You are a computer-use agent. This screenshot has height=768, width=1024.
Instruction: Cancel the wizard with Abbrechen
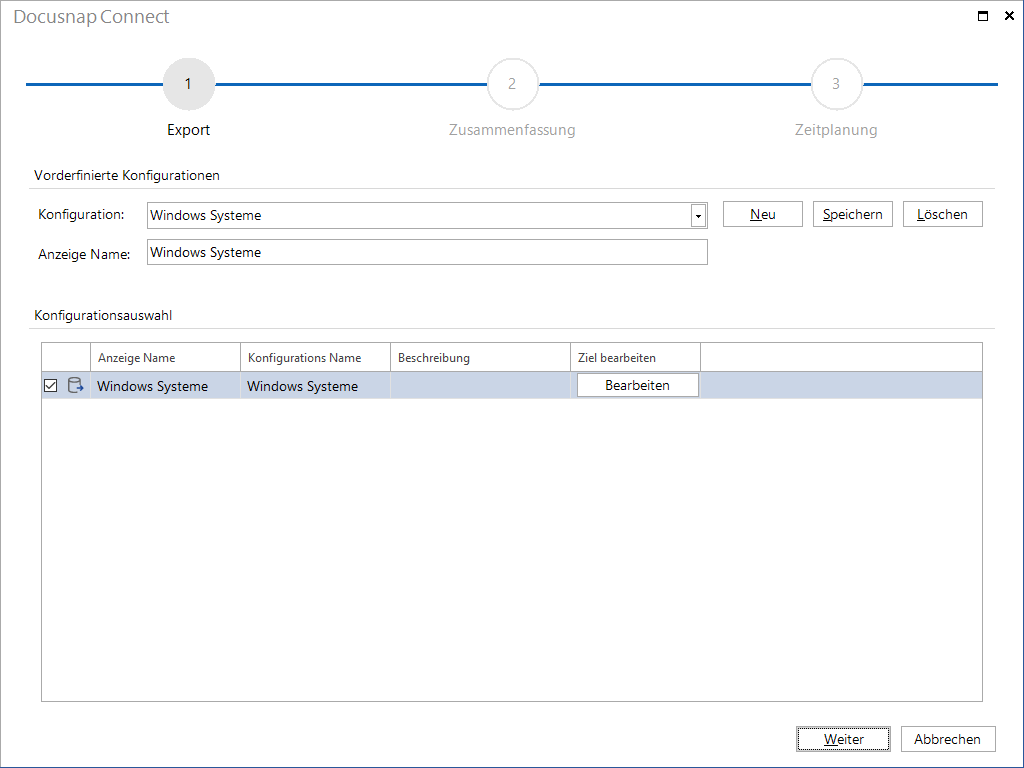(x=948, y=739)
